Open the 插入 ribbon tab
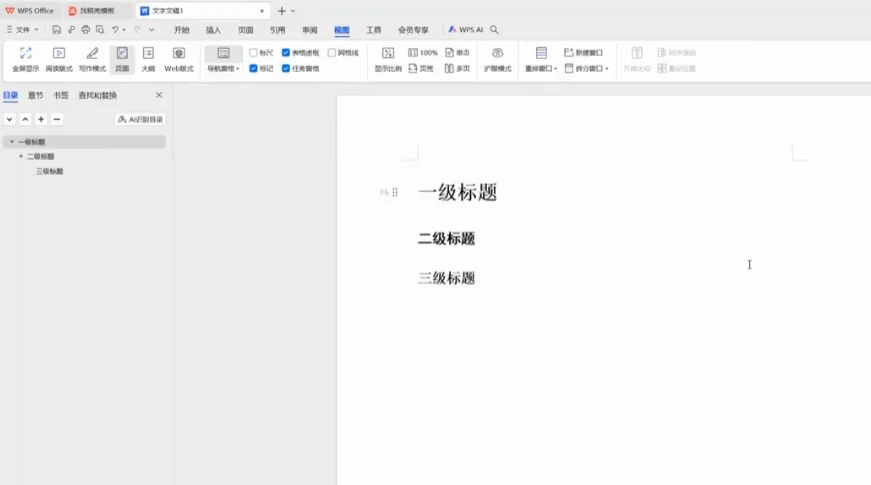 click(x=213, y=30)
